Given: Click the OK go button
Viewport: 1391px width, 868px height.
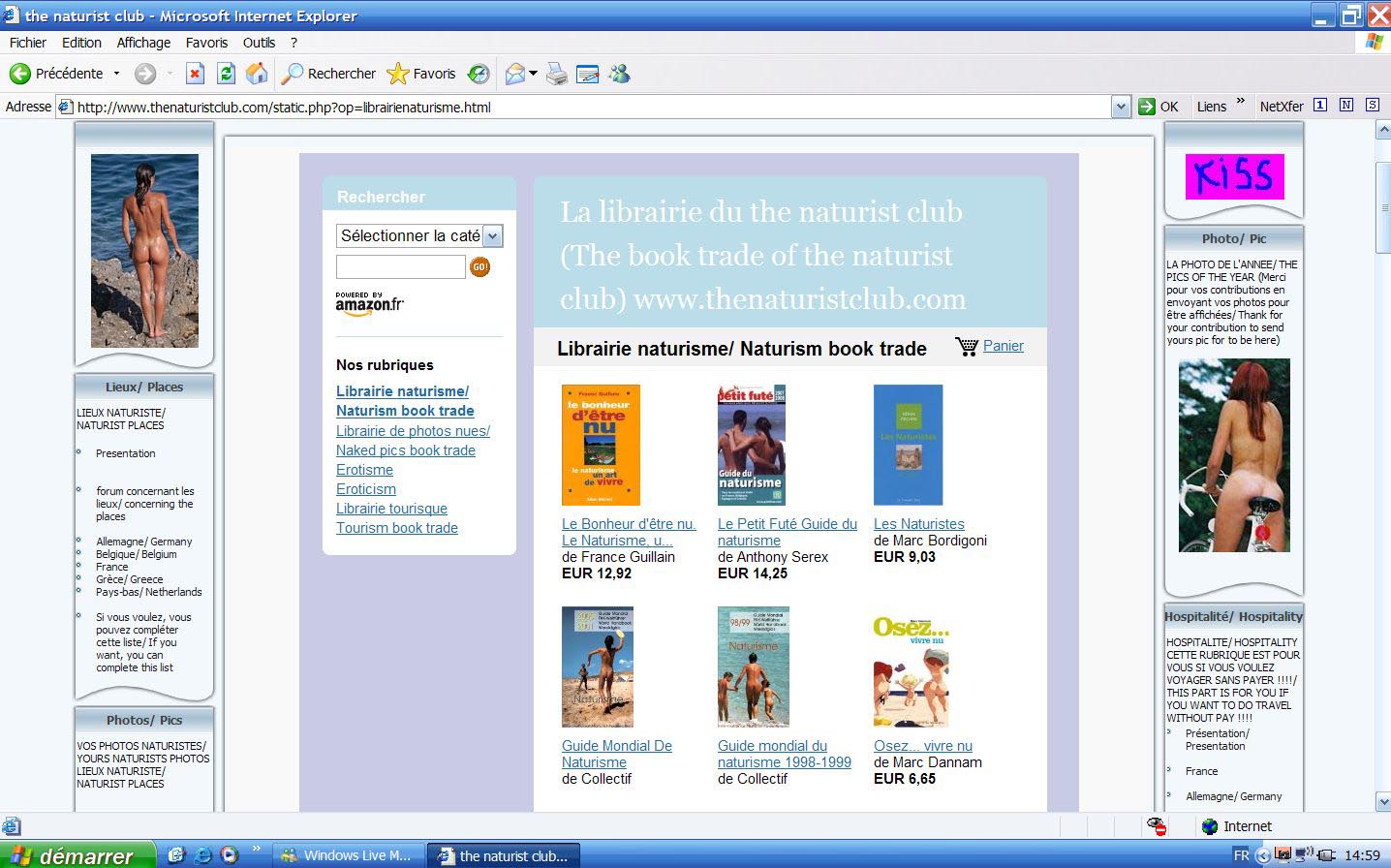Looking at the screenshot, I should (1159, 107).
